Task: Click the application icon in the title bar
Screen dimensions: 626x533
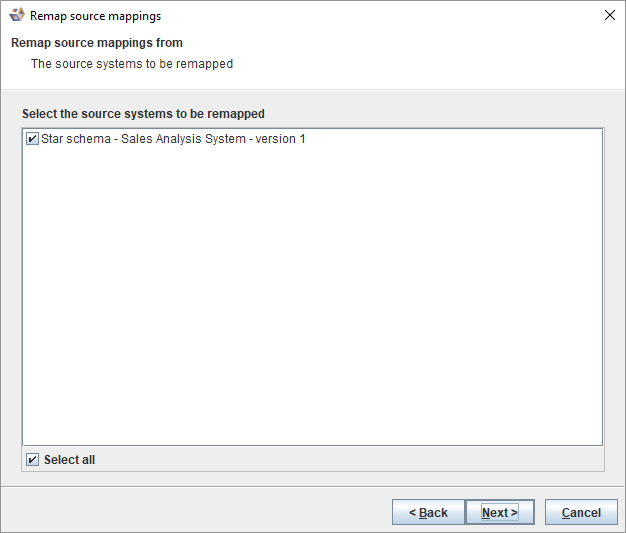Action: pyautogui.click(x=17, y=16)
